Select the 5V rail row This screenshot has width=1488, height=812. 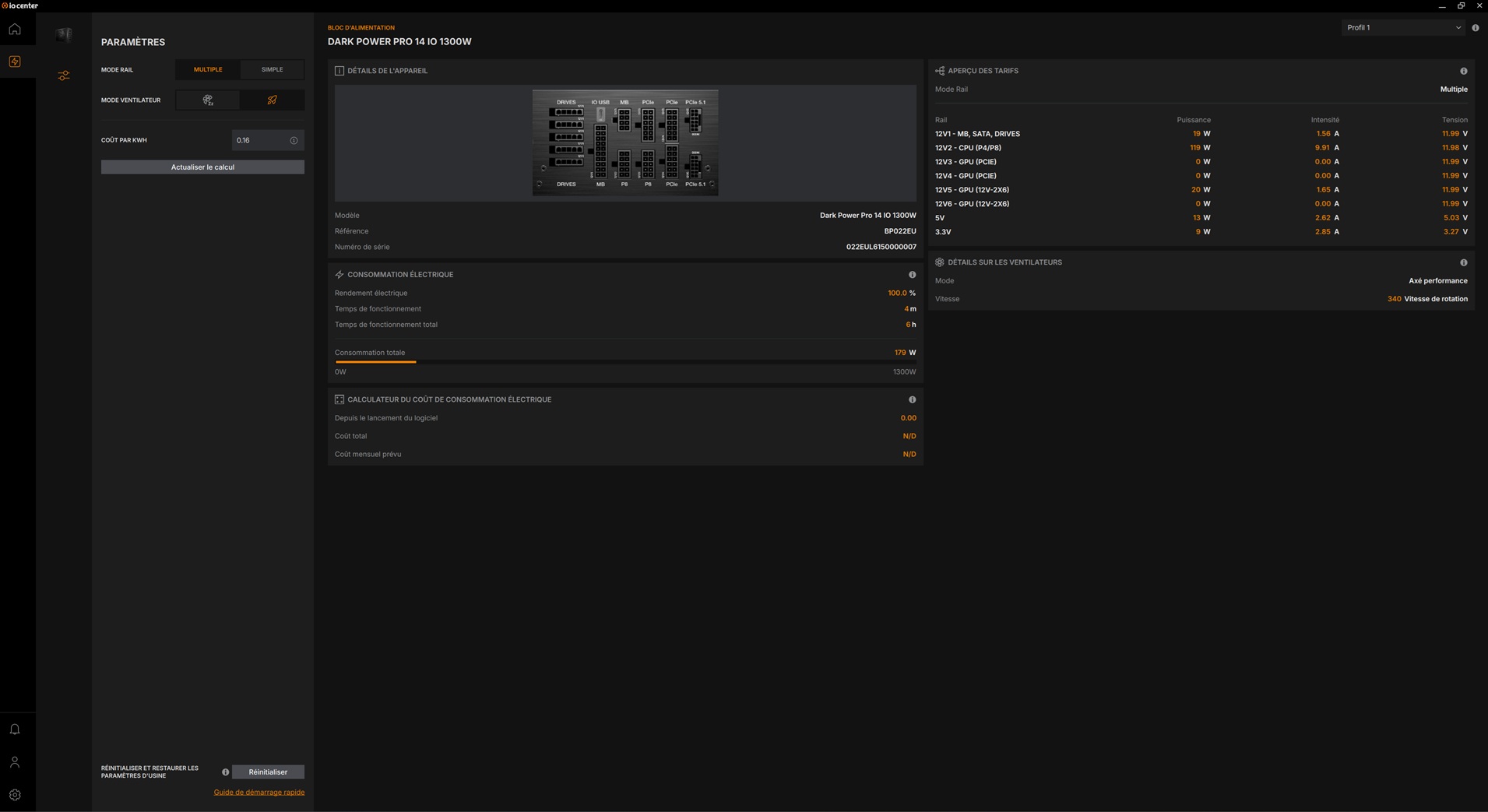coord(1201,218)
